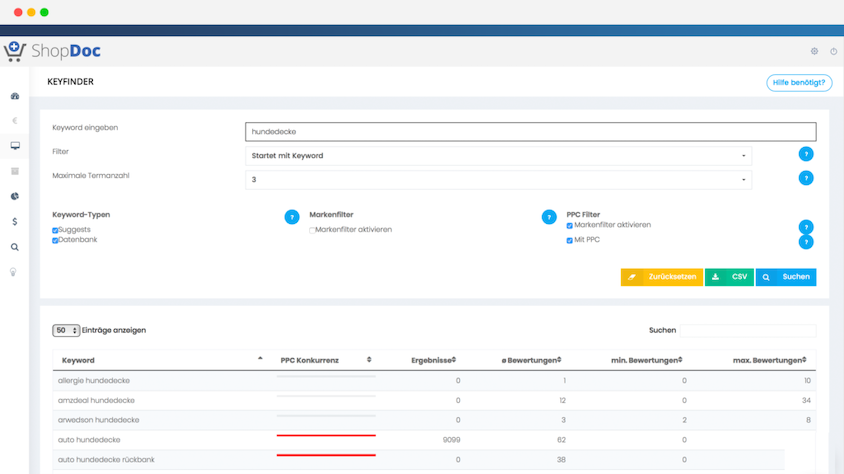
Task: Disable the Mit PPC checkbox
Action: click(x=570, y=241)
